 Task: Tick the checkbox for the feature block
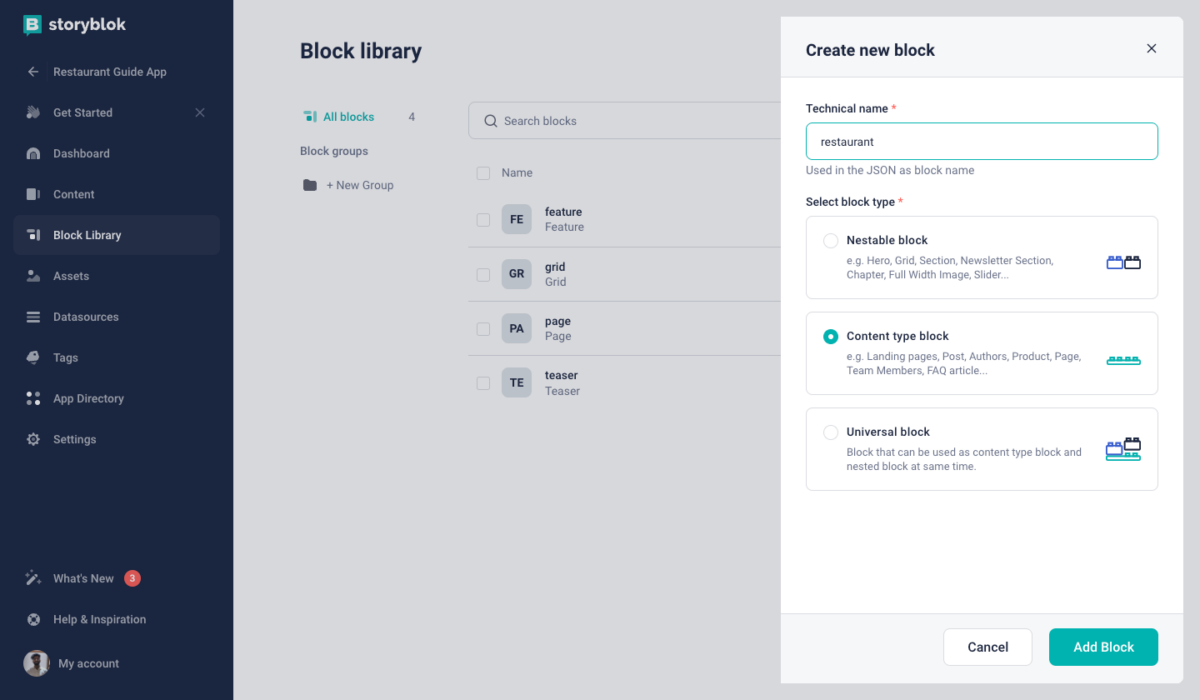point(484,220)
